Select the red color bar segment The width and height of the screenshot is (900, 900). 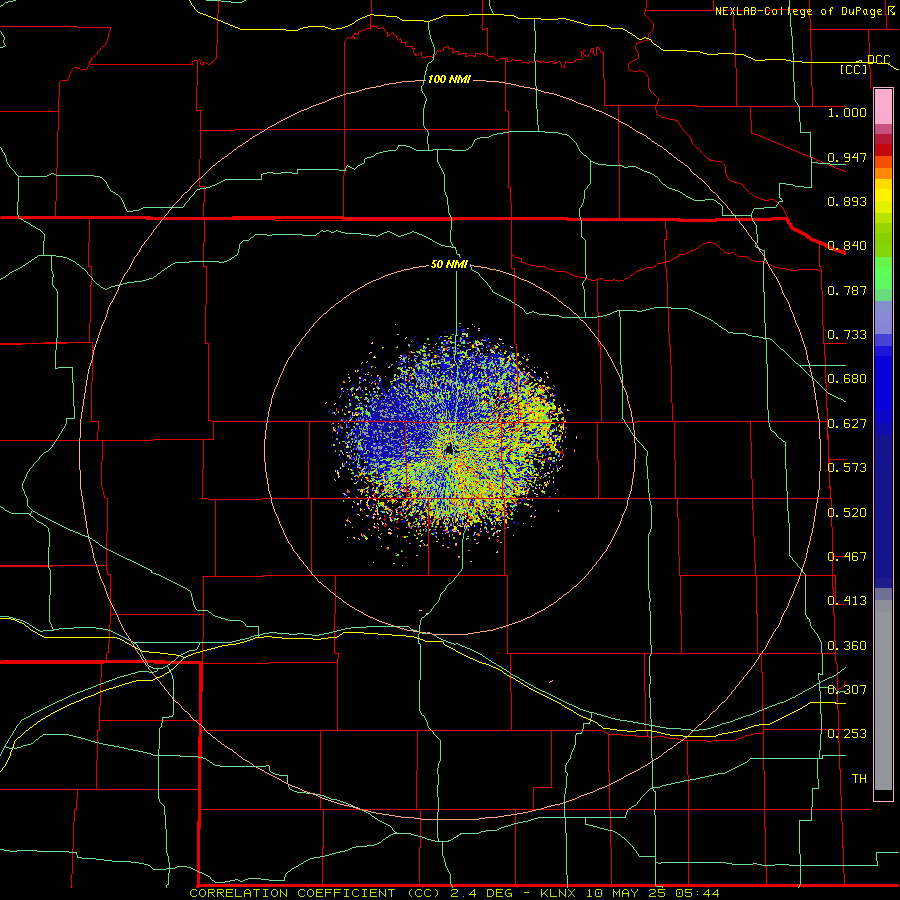pyautogui.click(x=883, y=150)
